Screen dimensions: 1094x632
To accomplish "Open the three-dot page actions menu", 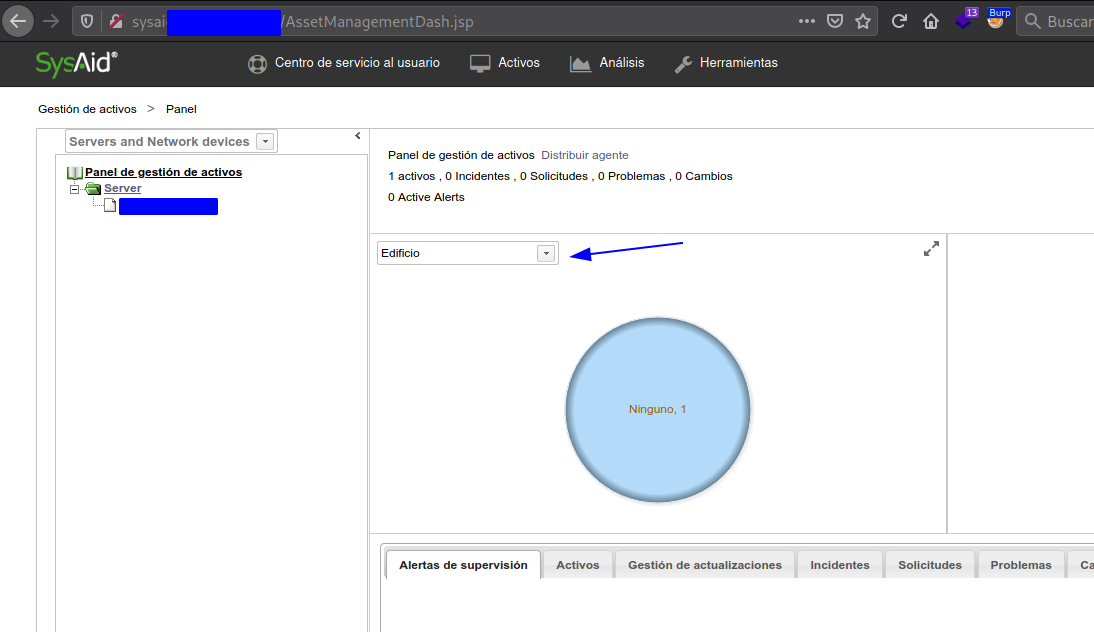I will 807,21.
